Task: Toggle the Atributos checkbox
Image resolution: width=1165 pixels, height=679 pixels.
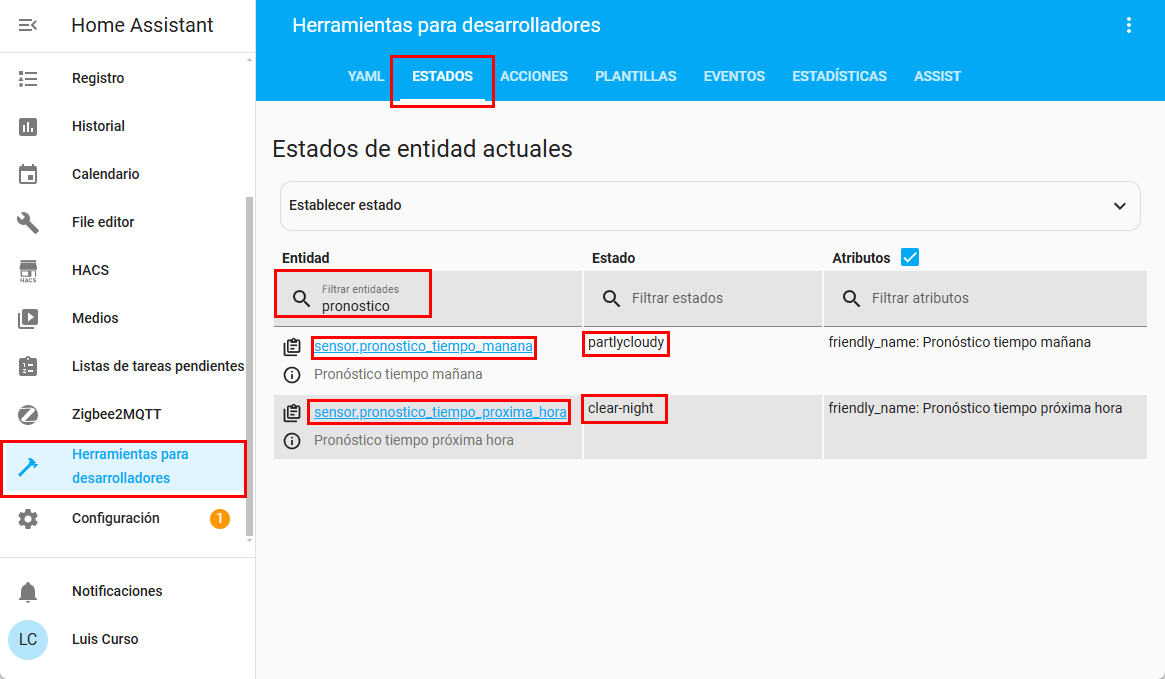Action: [909, 257]
